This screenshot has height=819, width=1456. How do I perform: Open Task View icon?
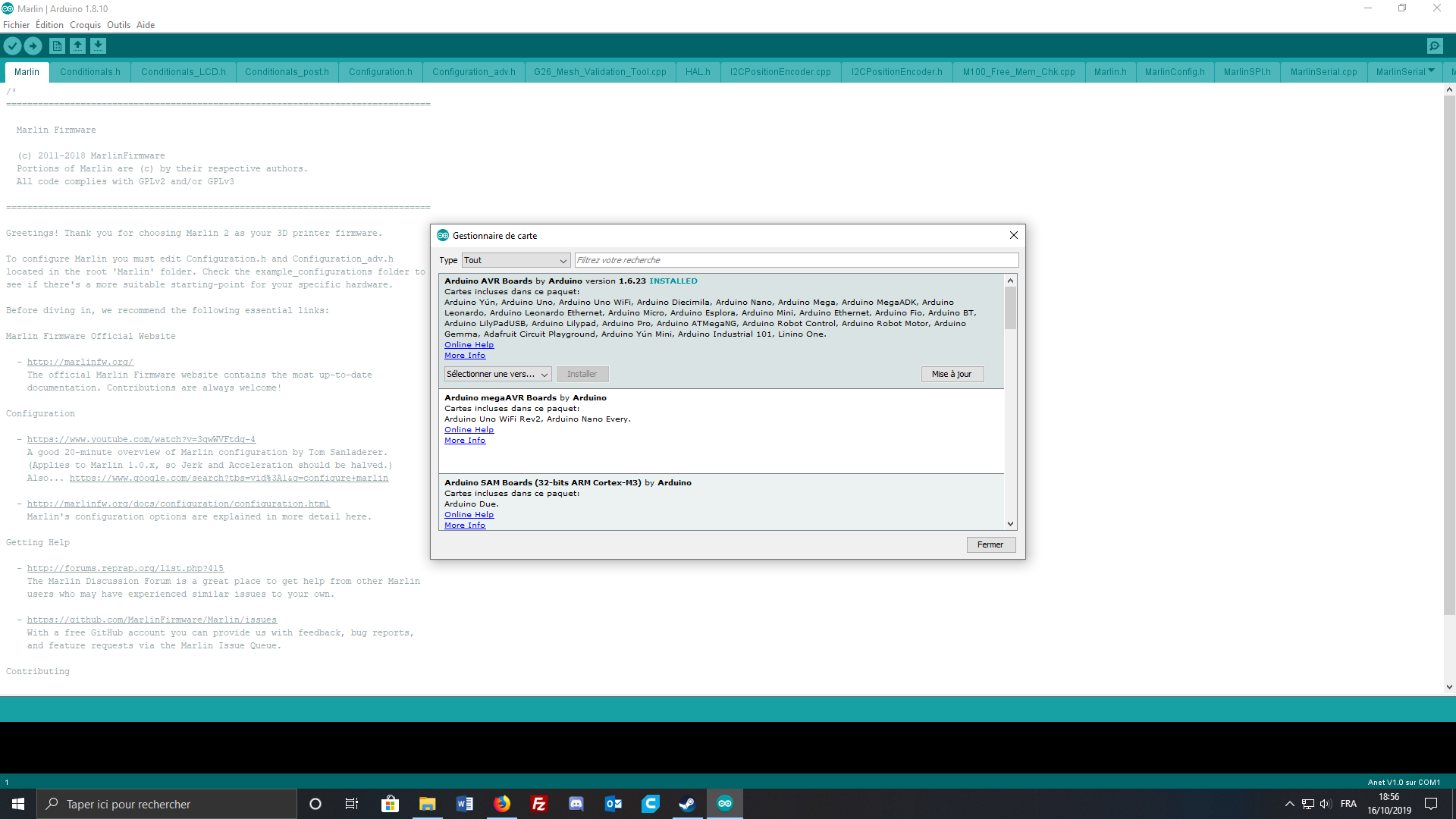point(352,804)
